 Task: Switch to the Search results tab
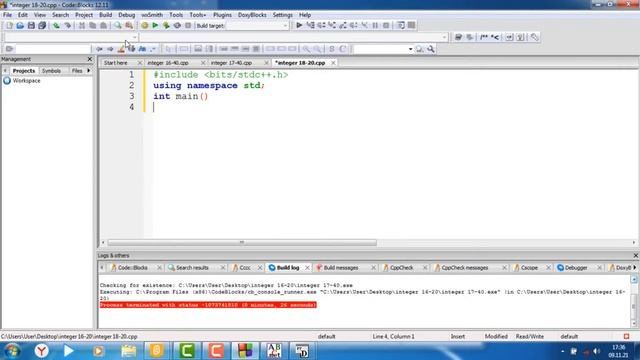(x=192, y=268)
